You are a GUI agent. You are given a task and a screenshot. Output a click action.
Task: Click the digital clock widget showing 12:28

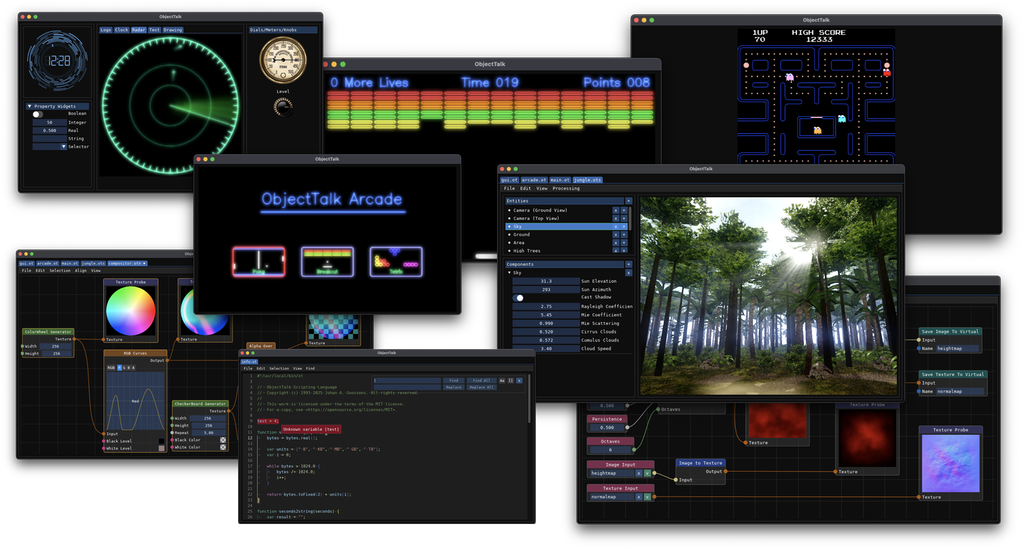[58, 60]
